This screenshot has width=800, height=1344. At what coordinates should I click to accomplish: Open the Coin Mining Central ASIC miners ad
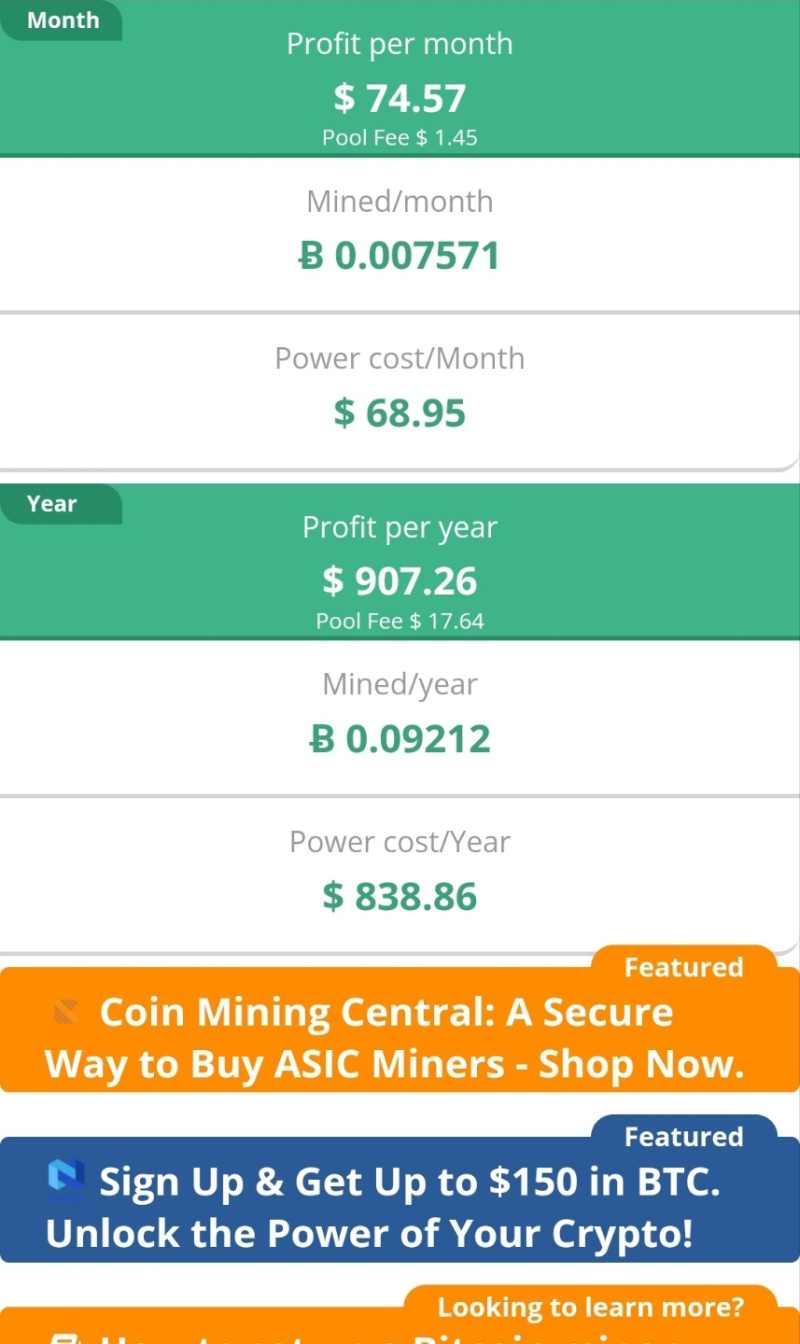tap(400, 1040)
